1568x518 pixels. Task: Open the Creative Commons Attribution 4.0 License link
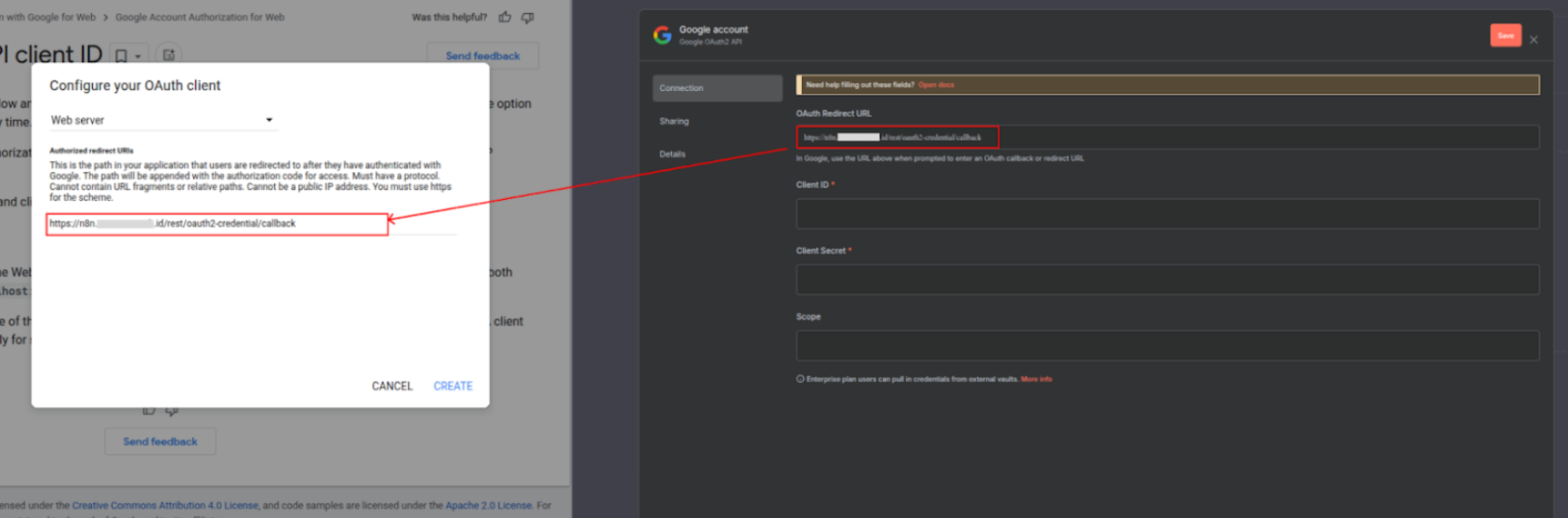point(165,506)
